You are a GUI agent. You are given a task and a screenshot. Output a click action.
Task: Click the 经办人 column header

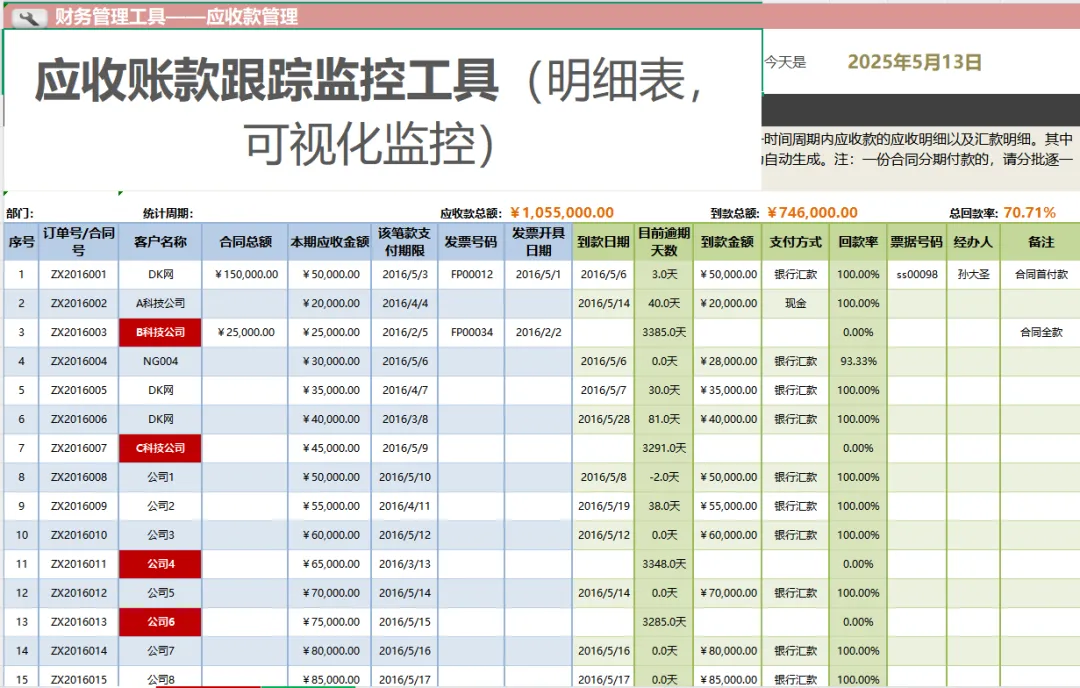(973, 242)
